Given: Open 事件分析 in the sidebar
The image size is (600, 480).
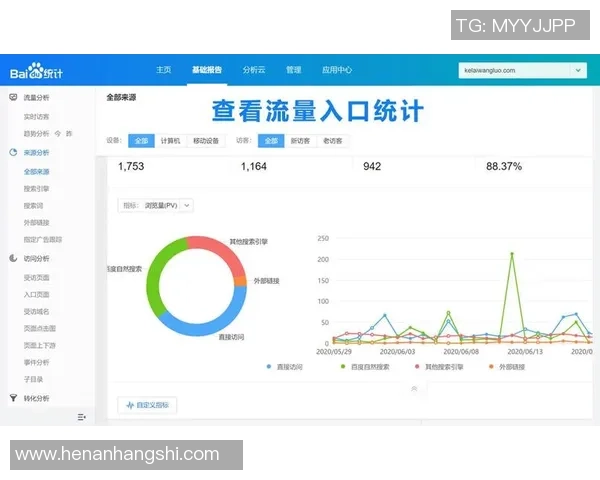Looking at the screenshot, I should tap(36, 362).
